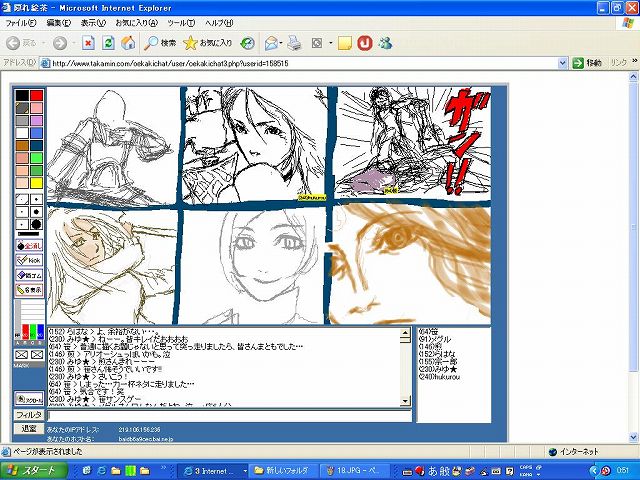
Task: Click the chat message input field
Action: (x=229, y=416)
